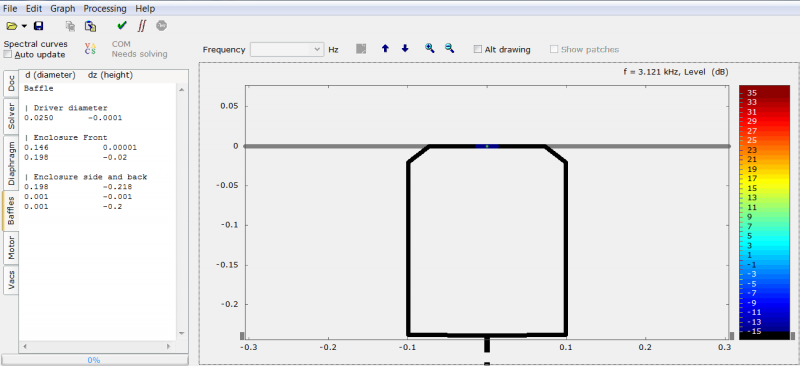The image size is (800, 366).
Task: Open the Processing menu
Action: coord(105,9)
